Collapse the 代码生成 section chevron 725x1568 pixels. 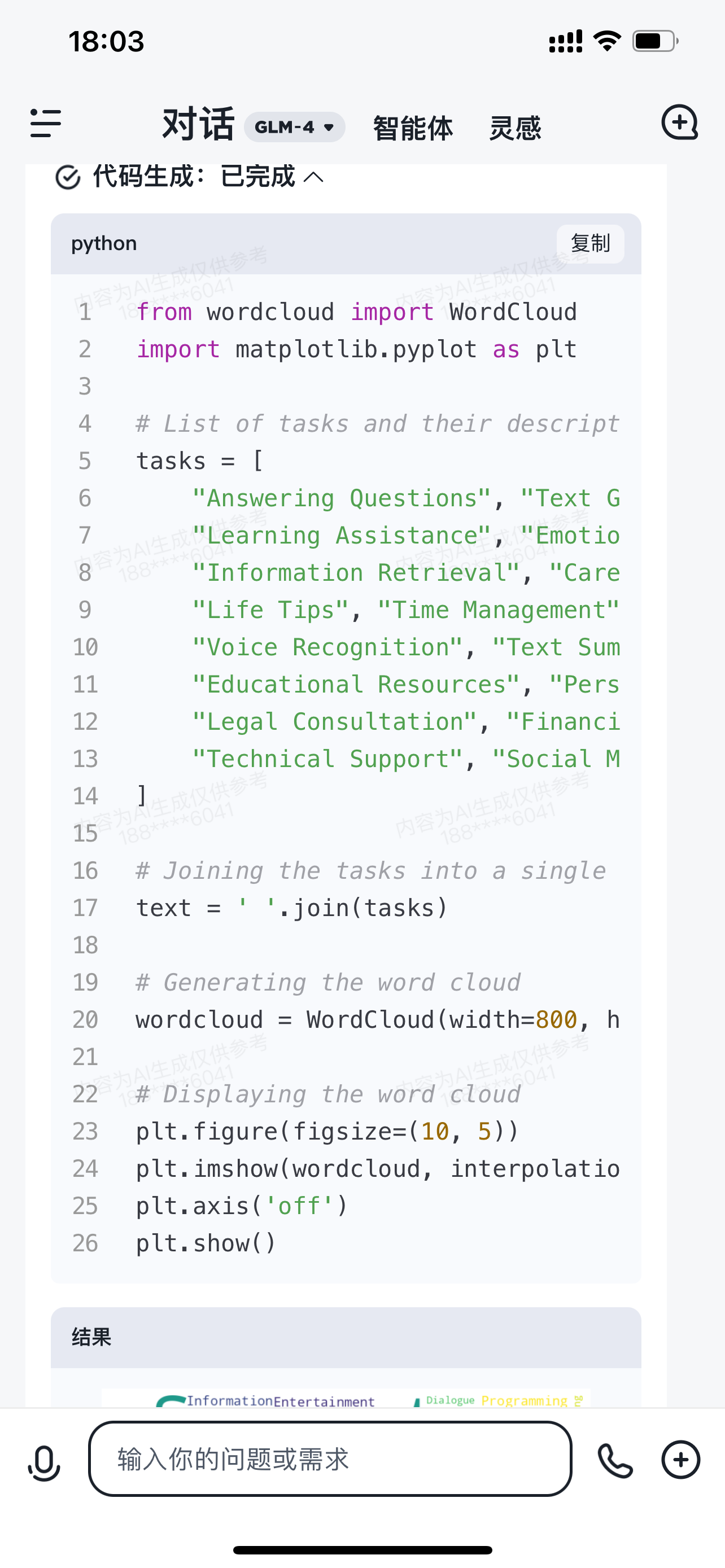pos(313,177)
